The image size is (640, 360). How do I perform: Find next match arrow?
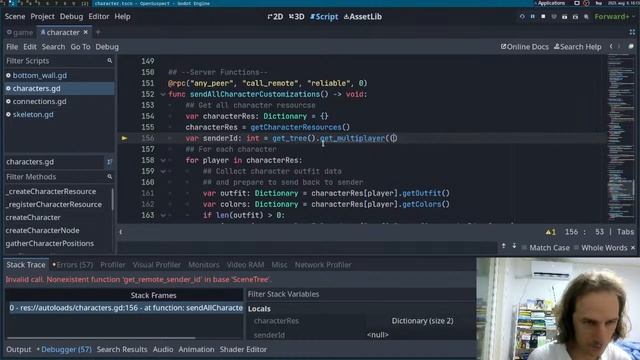pos(514,246)
